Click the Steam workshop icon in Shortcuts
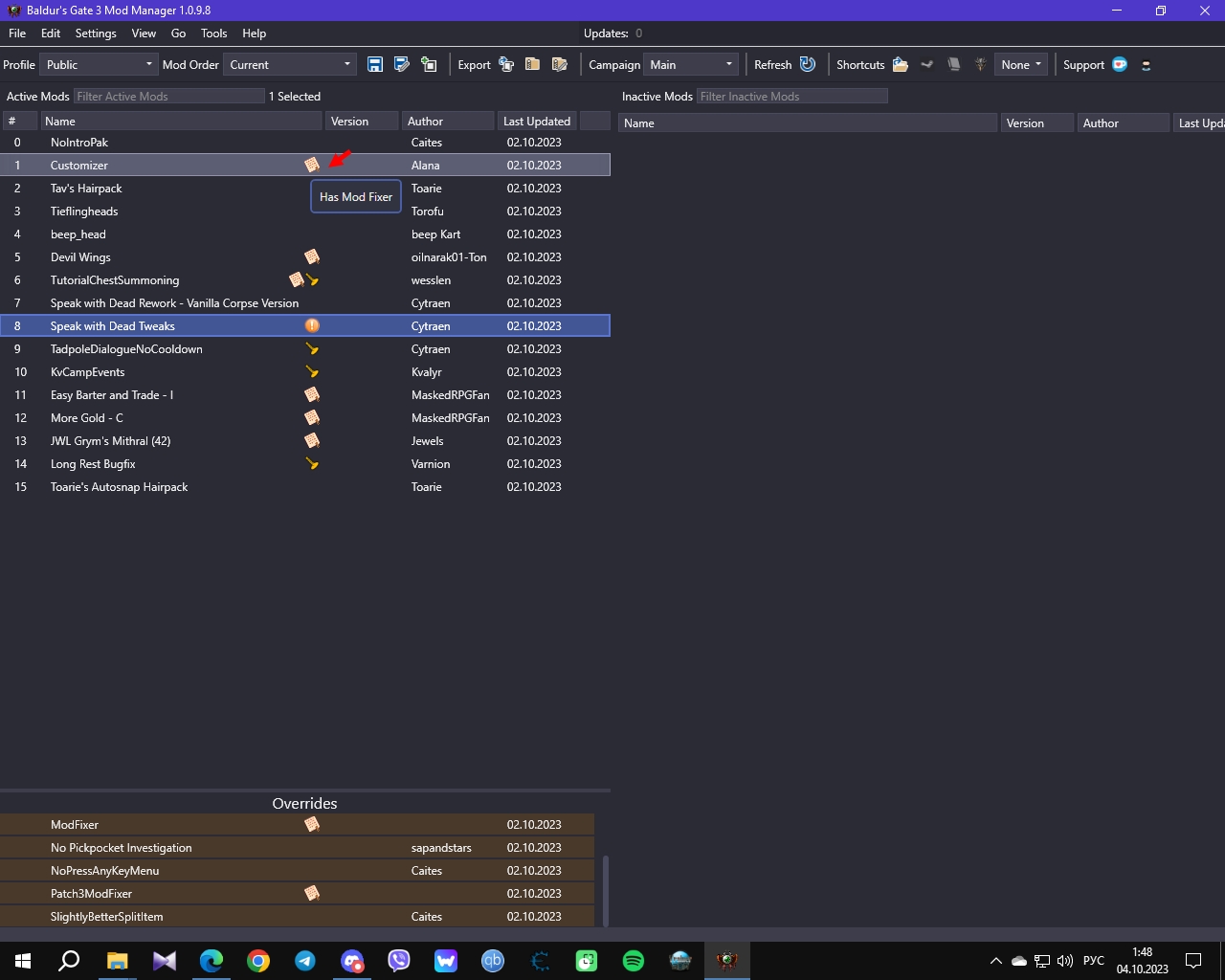This screenshot has height=980, width=1225. coord(927,64)
